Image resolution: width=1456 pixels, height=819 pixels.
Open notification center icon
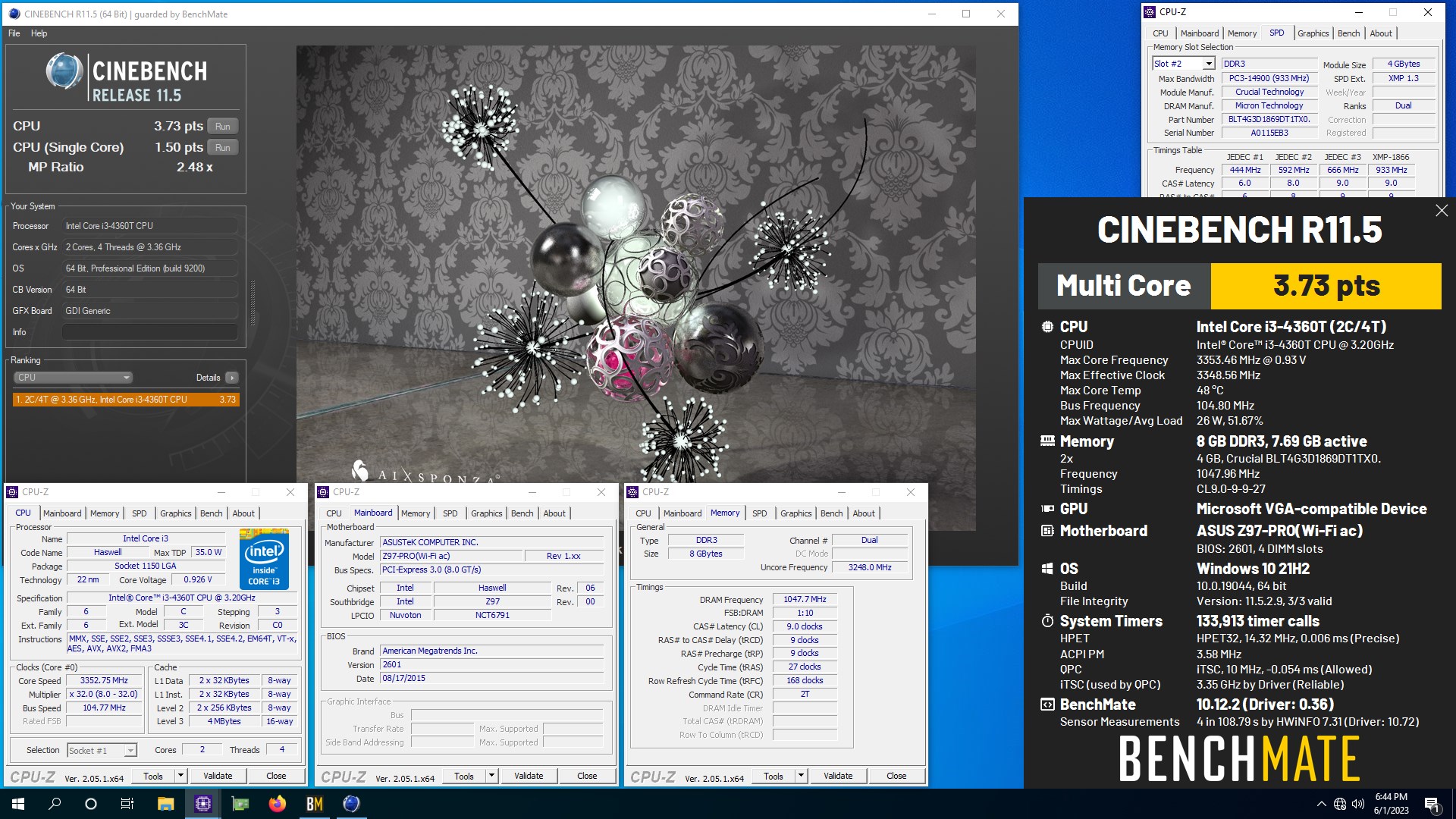tap(1432, 804)
